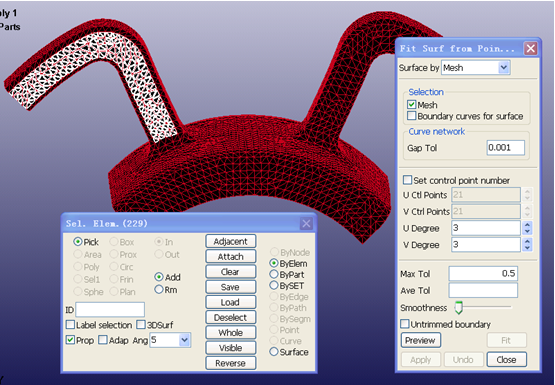
Task: Click the Reverse button
Action: click(230, 363)
